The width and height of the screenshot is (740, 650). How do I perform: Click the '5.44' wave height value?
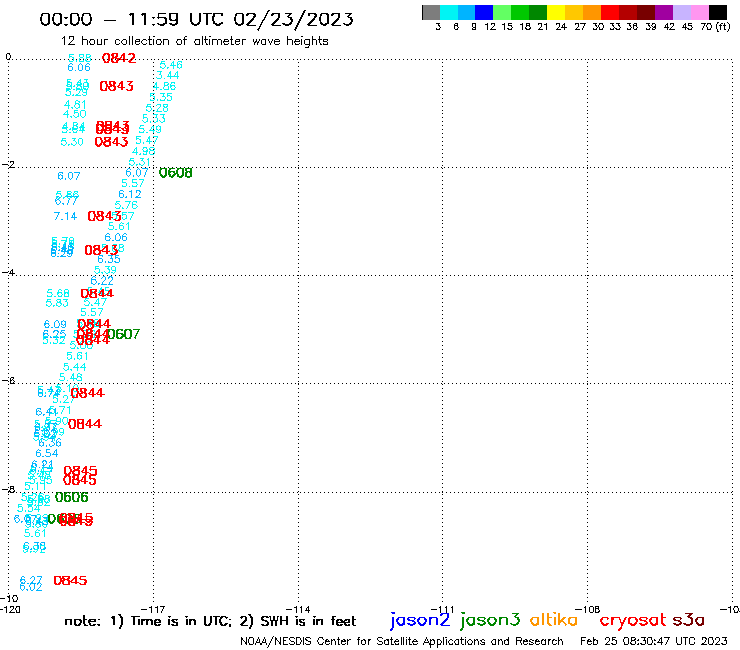(x=75, y=367)
